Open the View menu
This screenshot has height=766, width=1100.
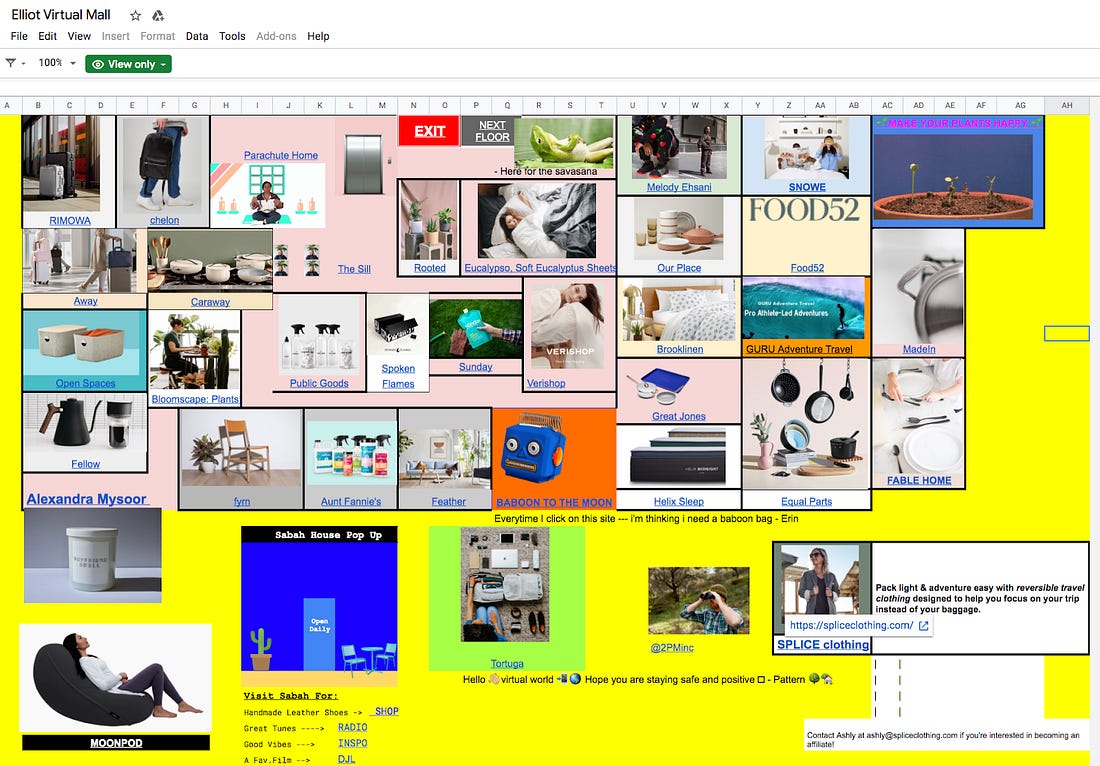pyautogui.click(x=79, y=36)
